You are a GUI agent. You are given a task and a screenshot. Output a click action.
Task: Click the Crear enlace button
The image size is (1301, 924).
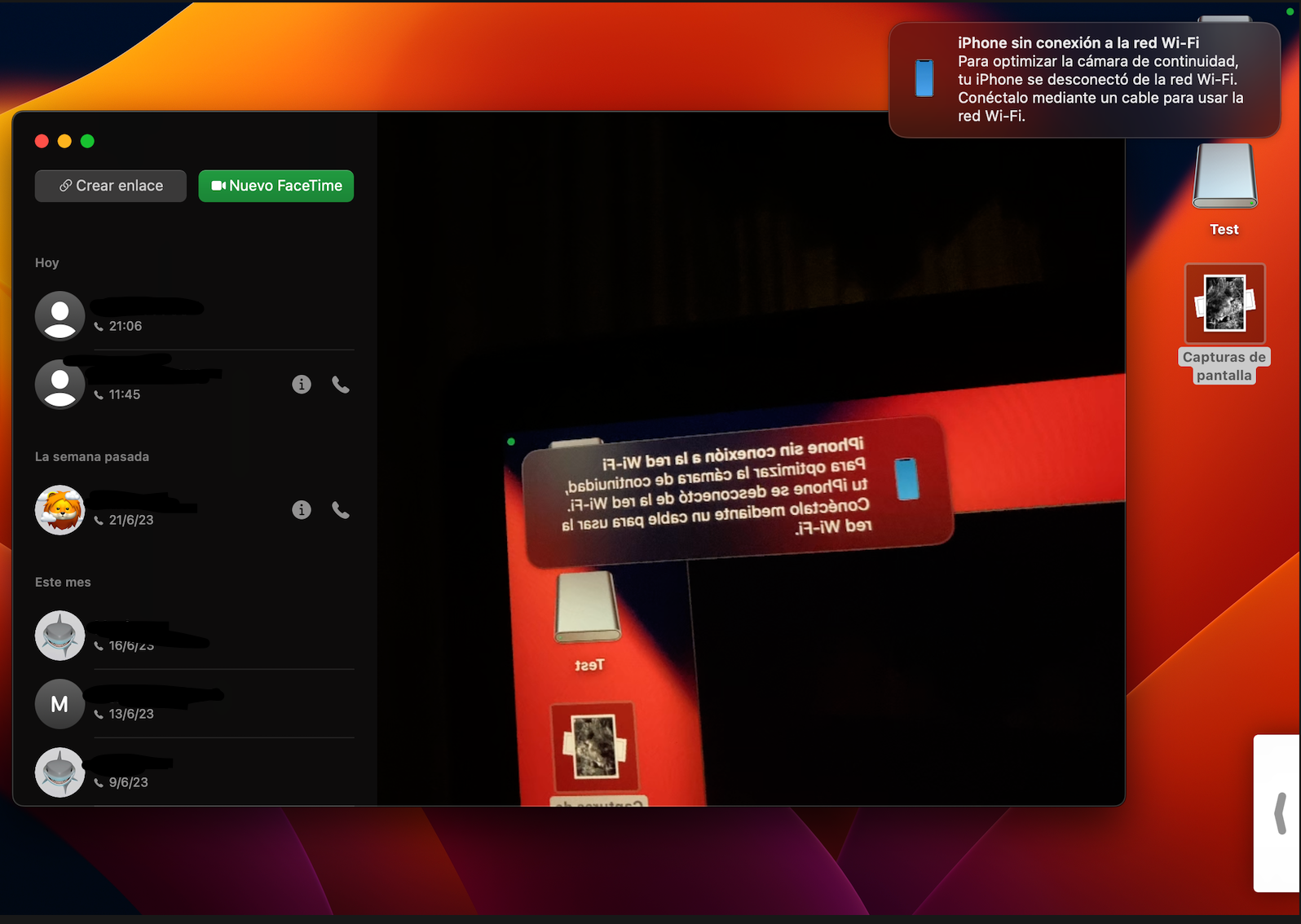[111, 186]
